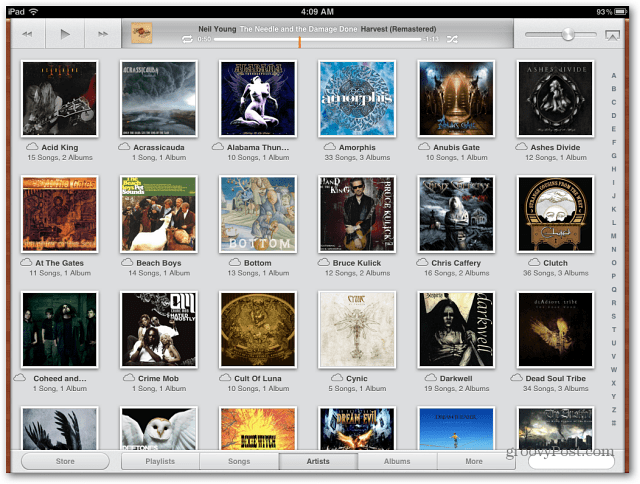Tap the cloud icon beside Coheed and...
The height and width of the screenshot is (484, 640).
tap(20, 378)
